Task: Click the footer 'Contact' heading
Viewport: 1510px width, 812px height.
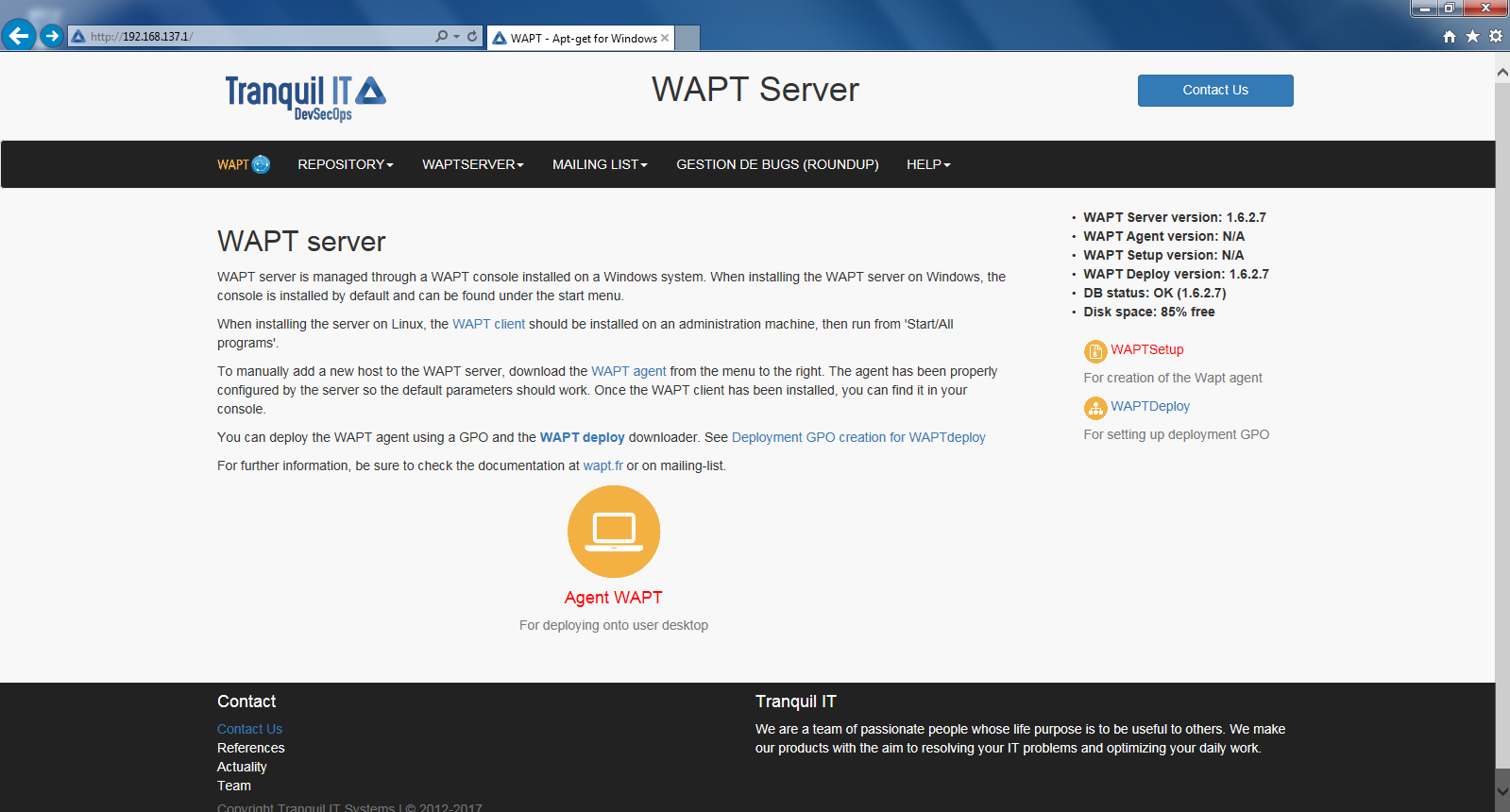Action: click(246, 702)
